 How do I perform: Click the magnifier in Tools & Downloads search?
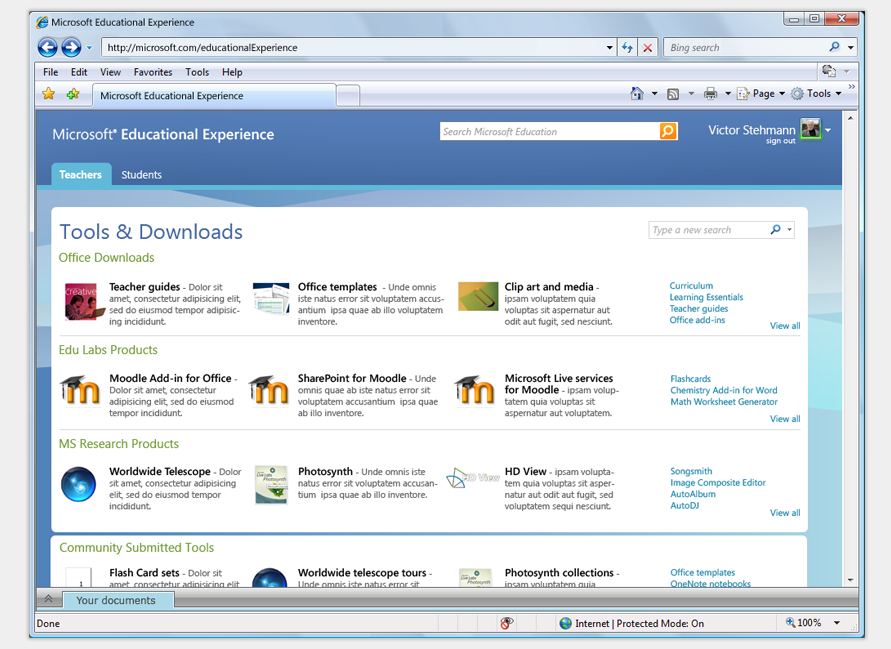776,230
